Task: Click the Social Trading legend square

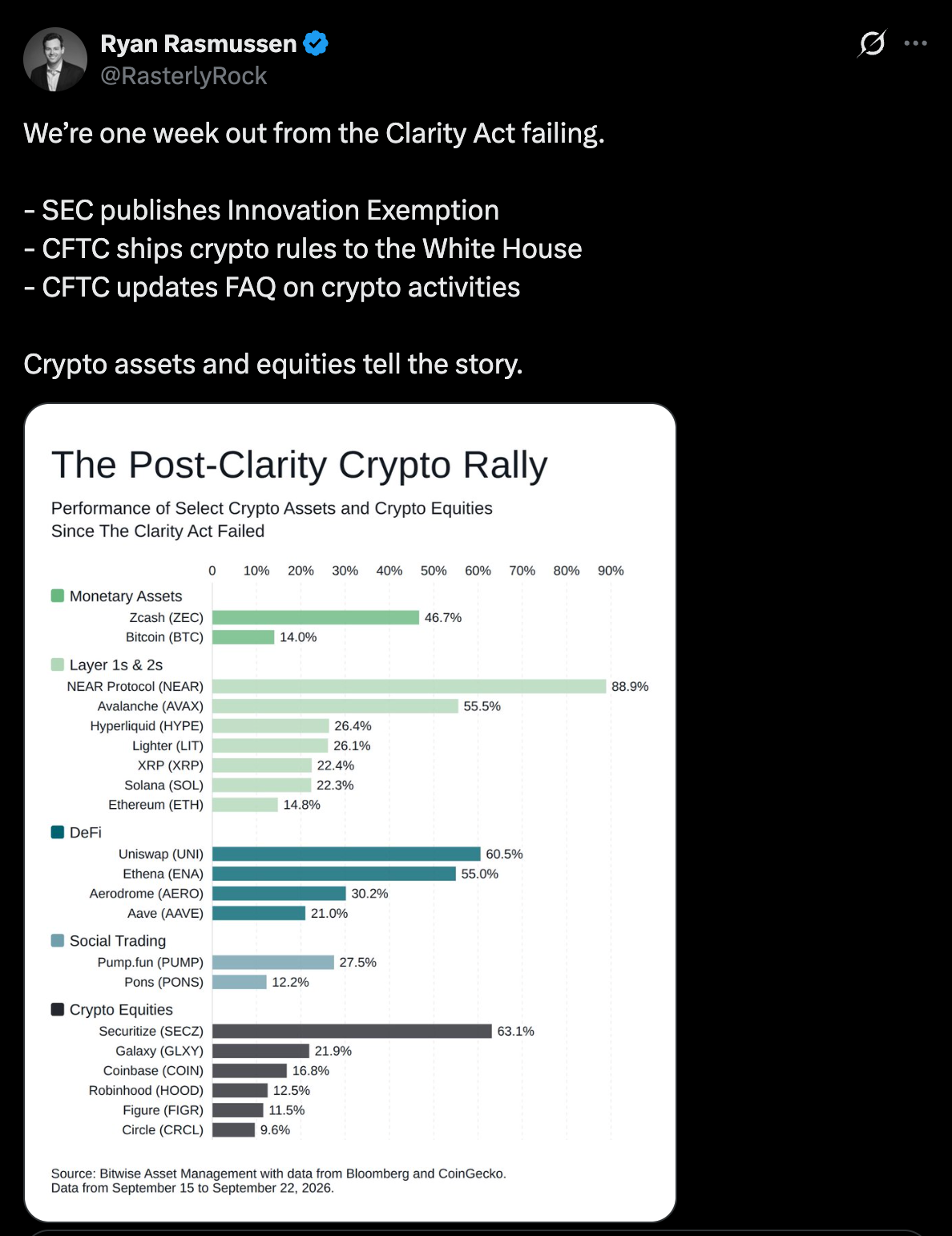Action: pyautogui.click(x=58, y=940)
